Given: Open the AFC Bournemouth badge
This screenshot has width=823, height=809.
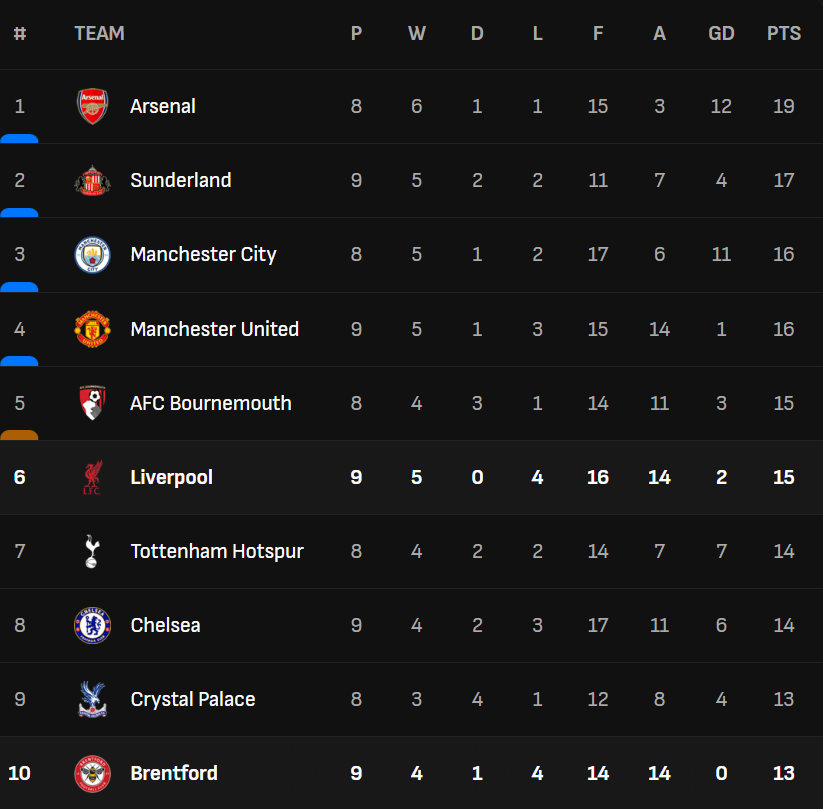Looking at the screenshot, I should (92, 403).
